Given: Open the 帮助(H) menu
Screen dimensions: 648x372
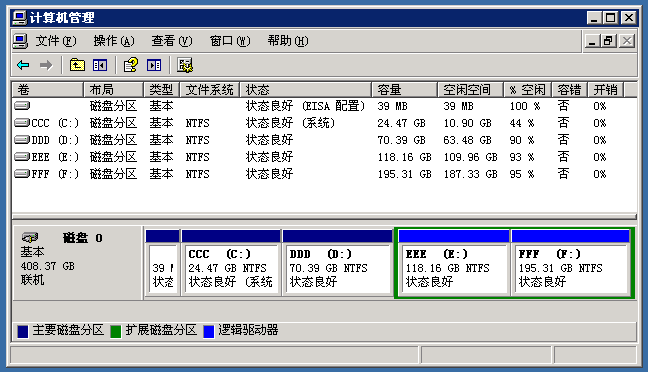Looking at the screenshot, I should coord(288,41).
